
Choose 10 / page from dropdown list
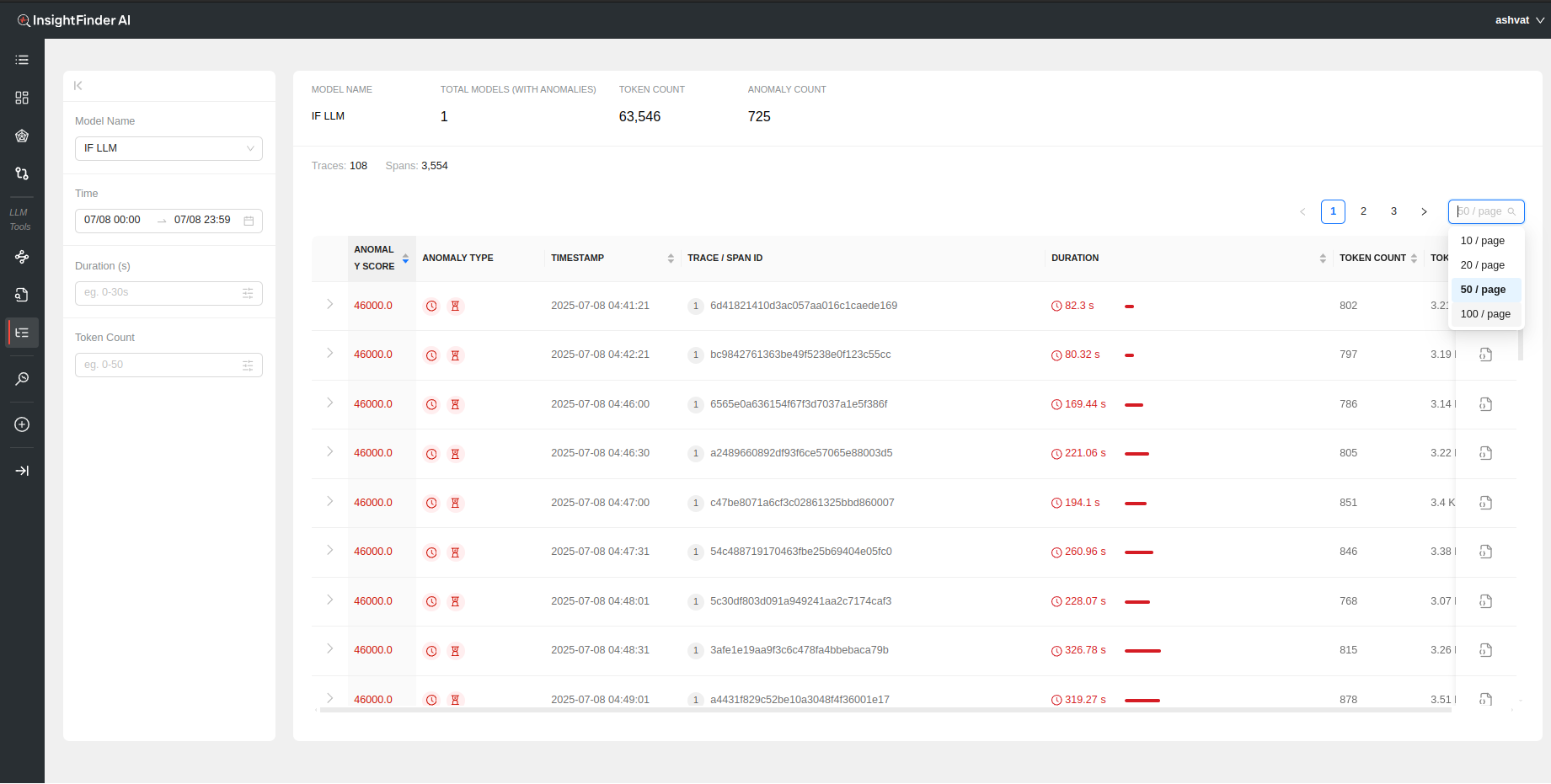tap(1482, 241)
